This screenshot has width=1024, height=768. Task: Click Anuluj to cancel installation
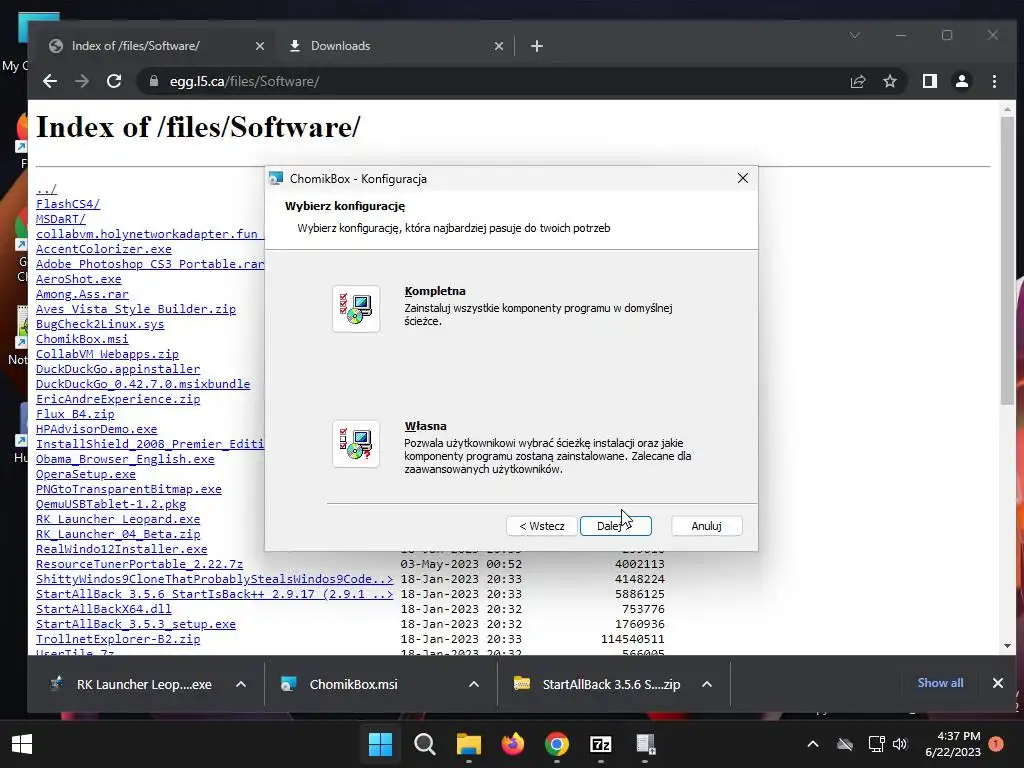pyautogui.click(x=707, y=526)
